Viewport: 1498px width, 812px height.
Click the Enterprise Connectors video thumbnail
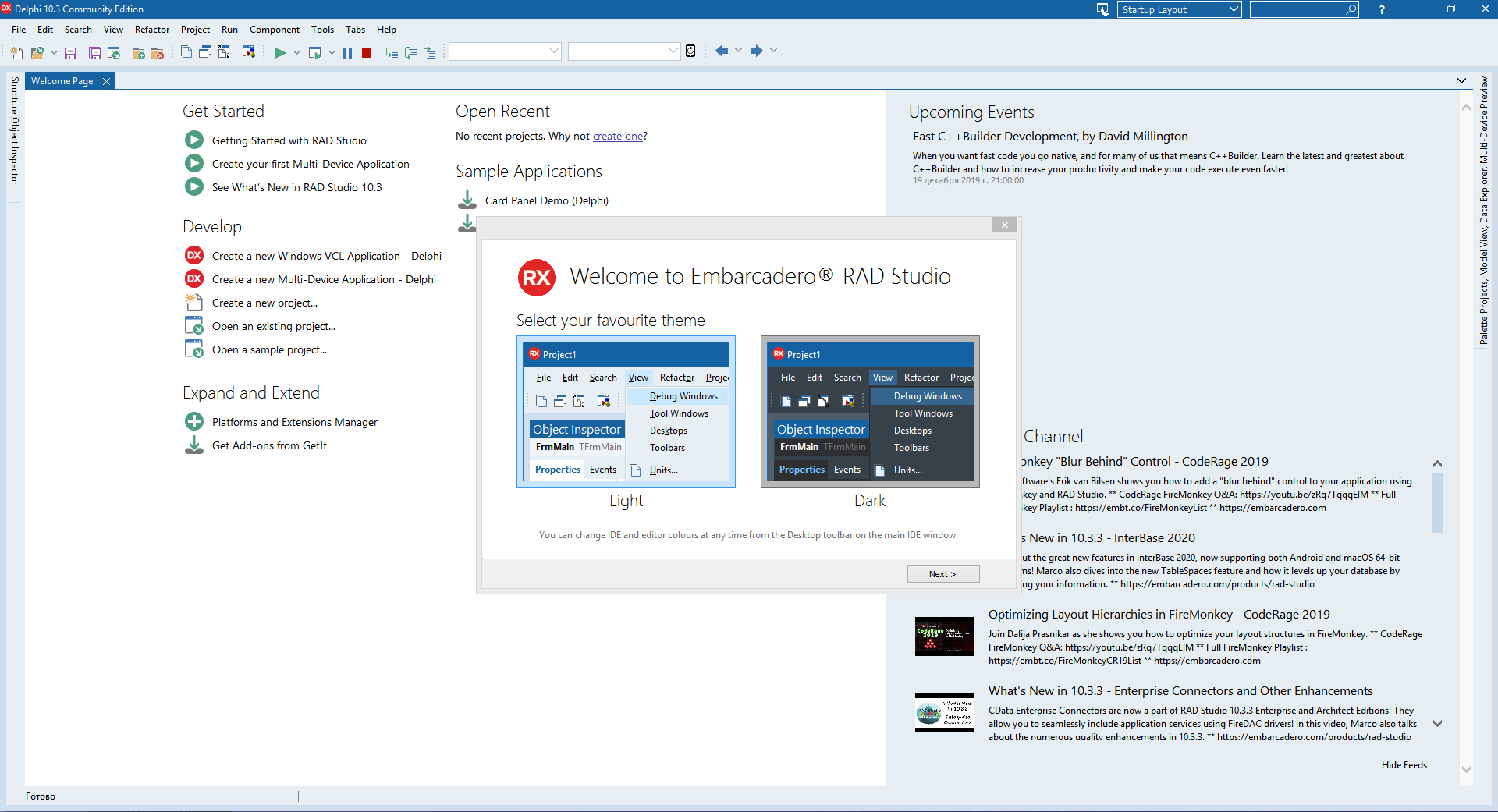[x=944, y=713]
